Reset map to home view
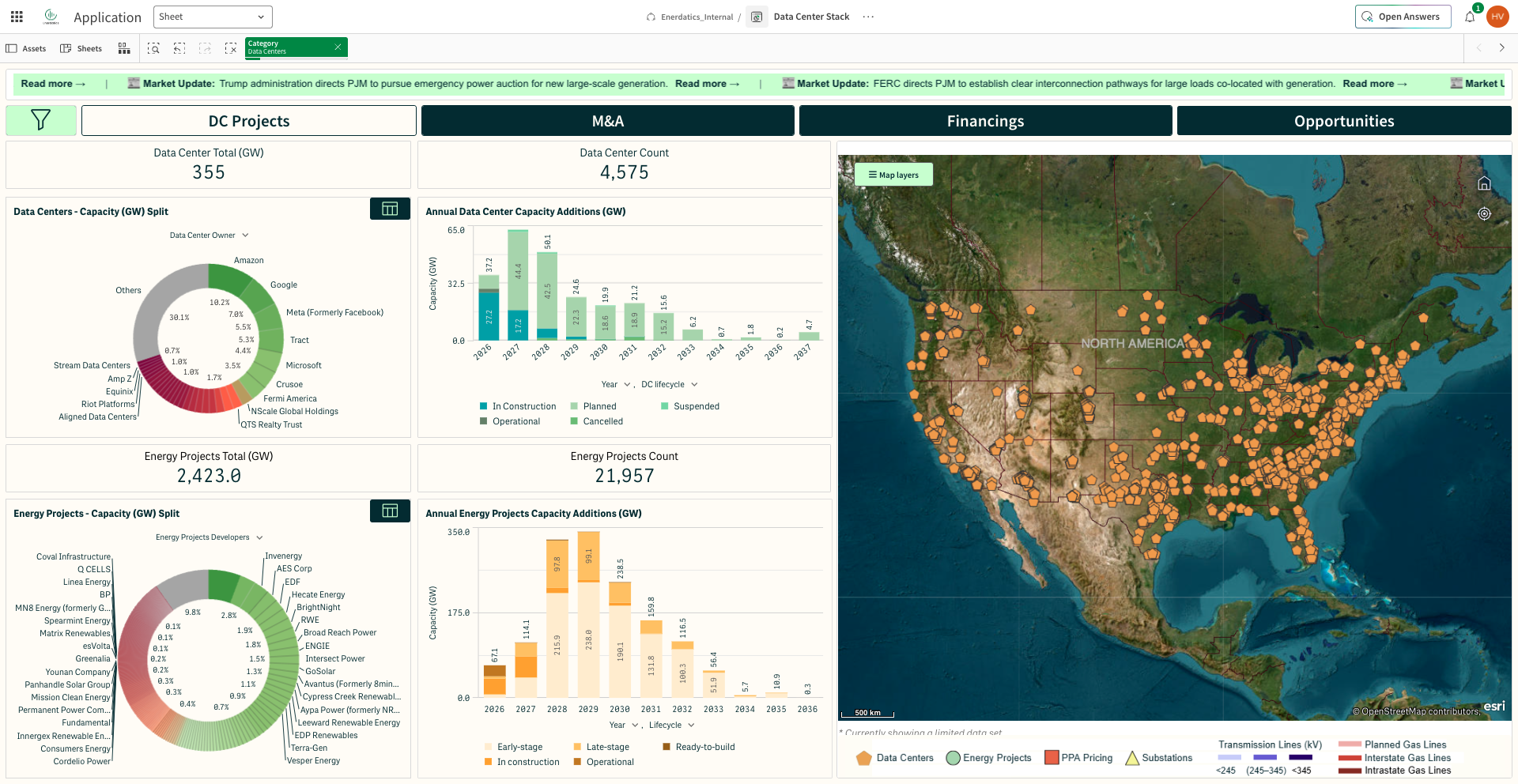This screenshot has width=1518, height=784. [1484, 183]
